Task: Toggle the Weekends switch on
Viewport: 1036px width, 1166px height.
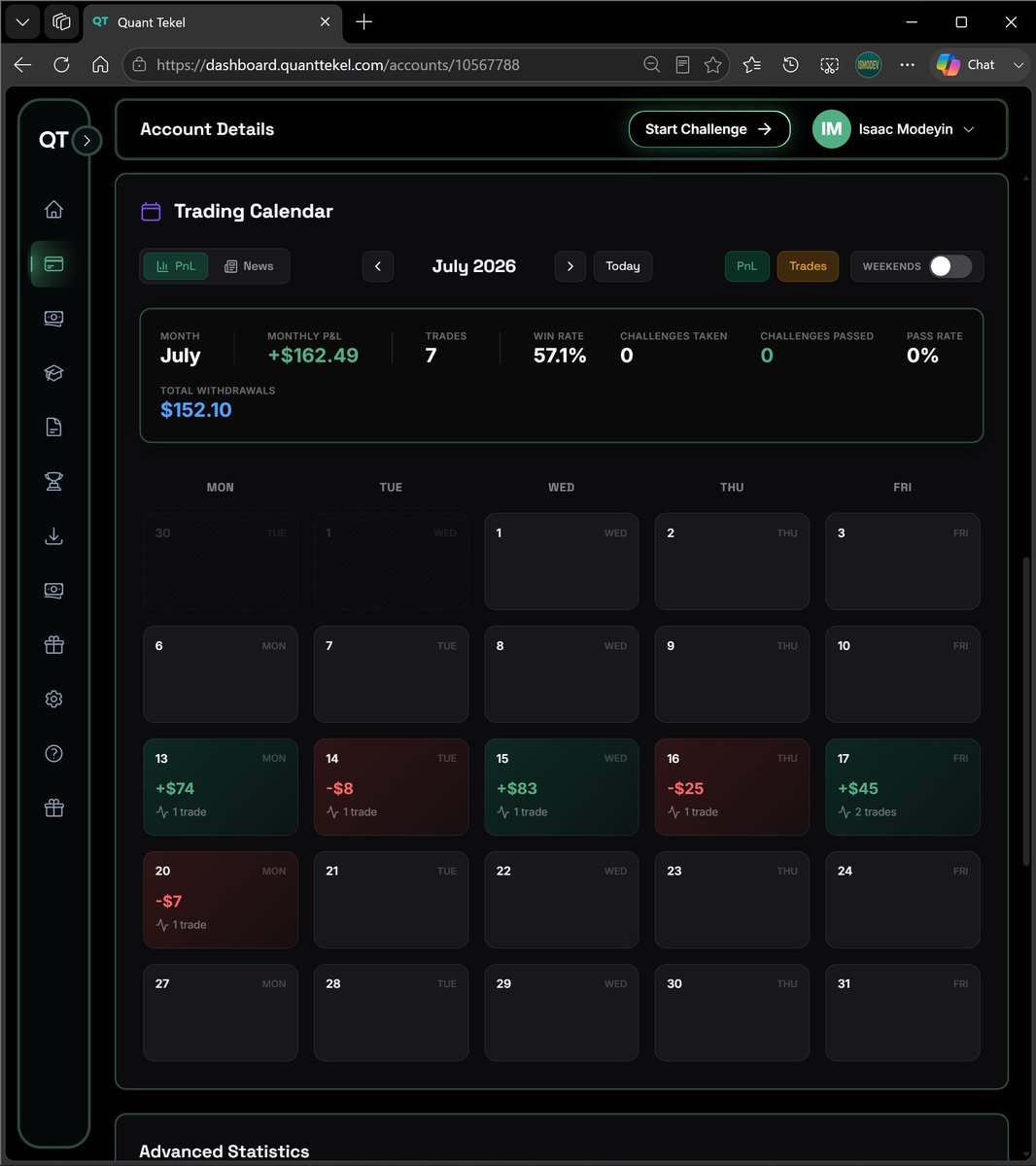Action: point(950,266)
